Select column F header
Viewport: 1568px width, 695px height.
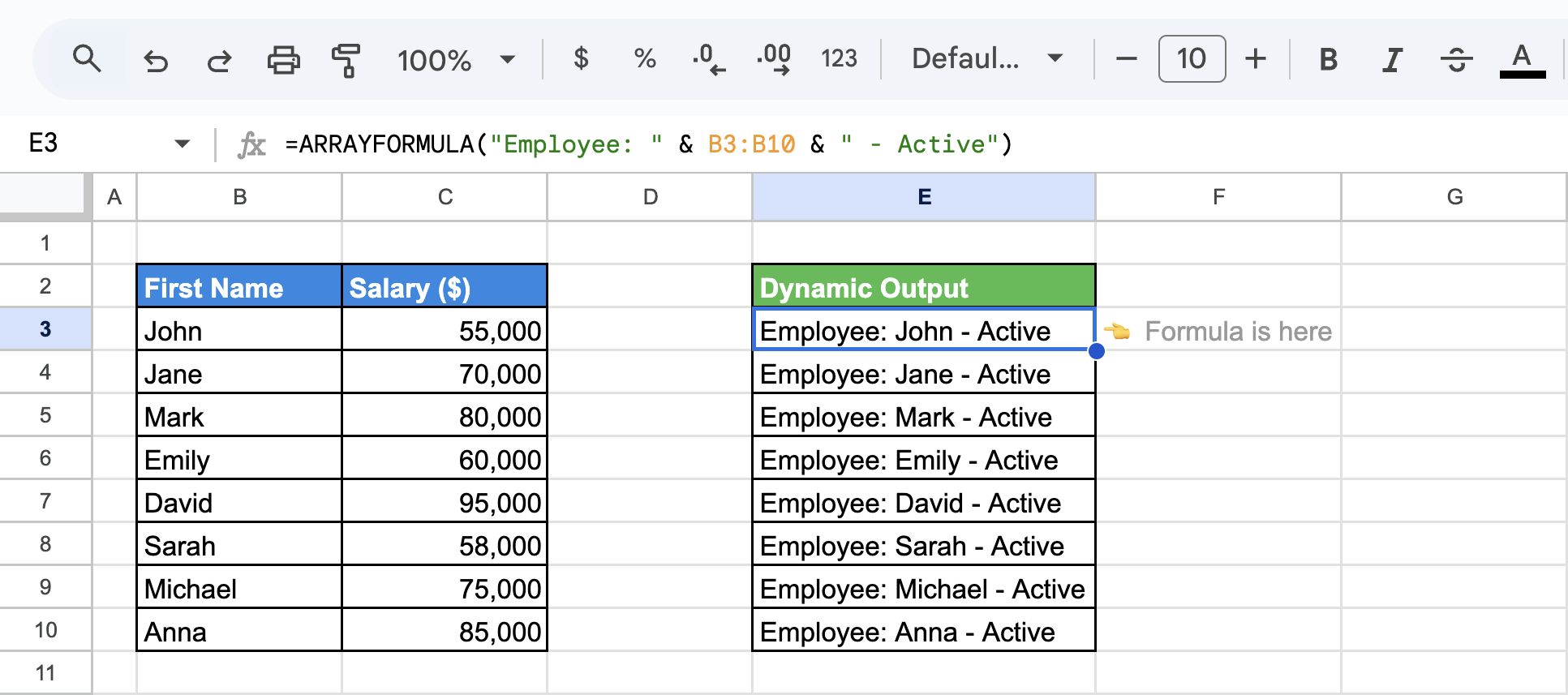[1218, 197]
